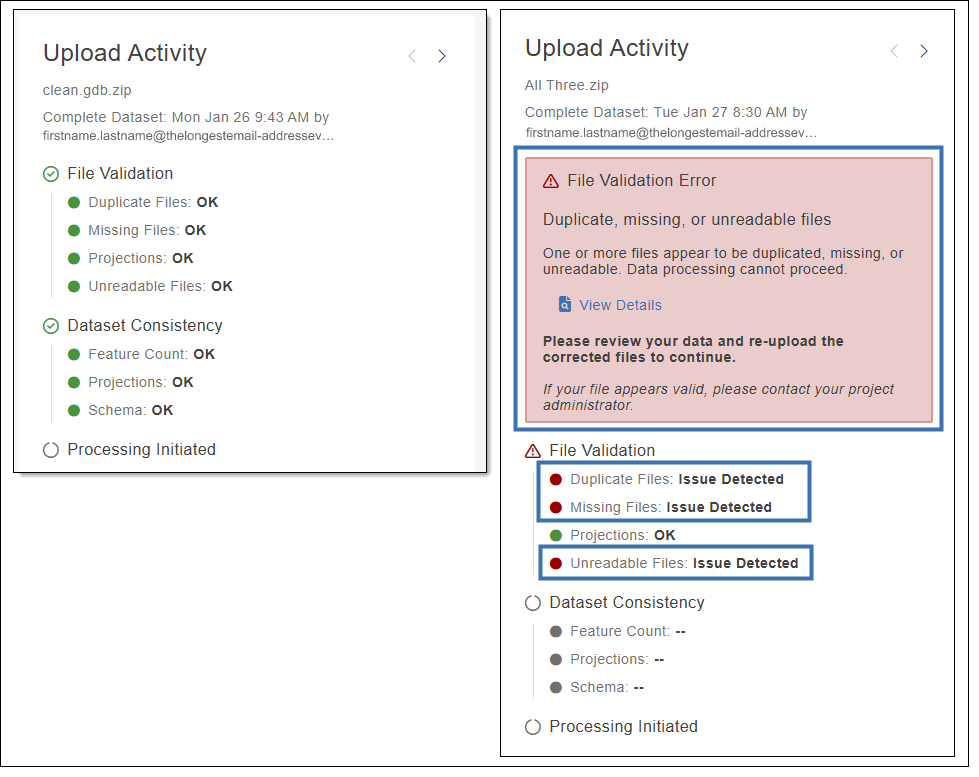Click next arrow in All Three.zip panel
This screenshot has width=979, height=777.
pyautogui.click(x=924, y=51)
